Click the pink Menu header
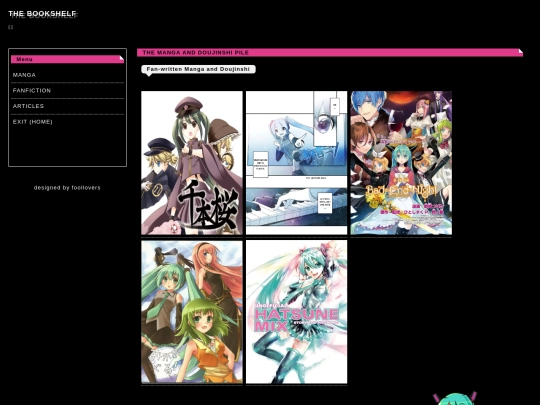540x405 pixels. pos(67,59)
